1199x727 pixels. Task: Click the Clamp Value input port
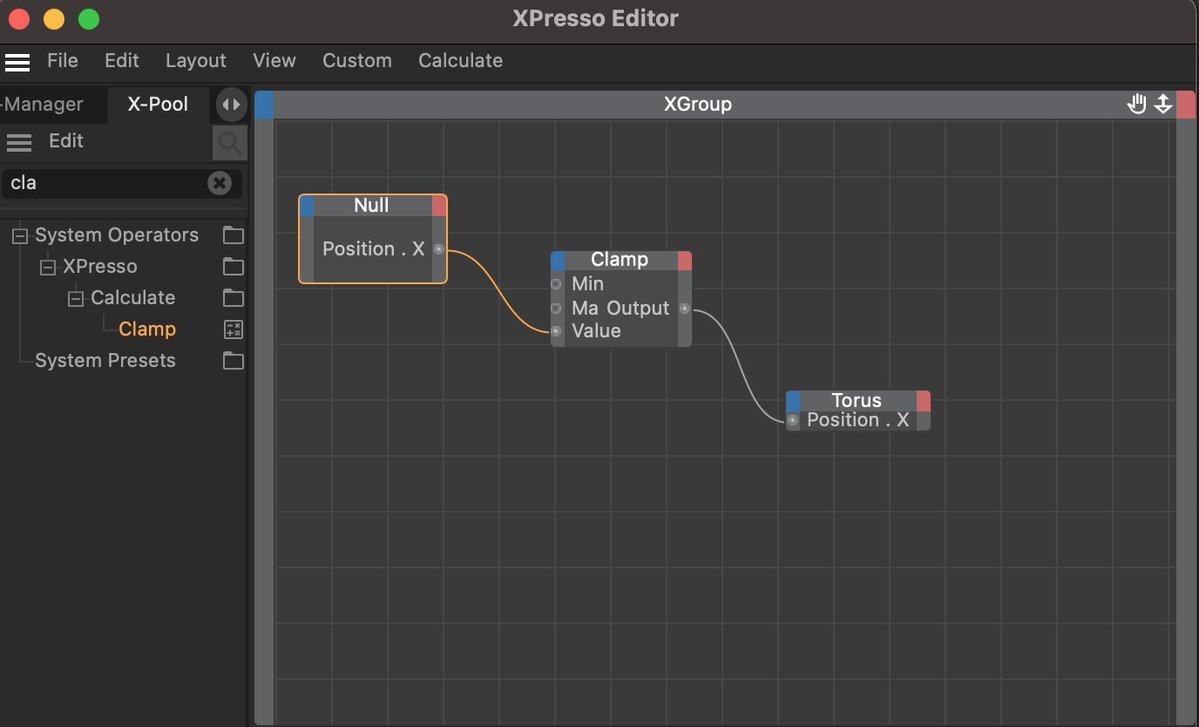point(556,331)
